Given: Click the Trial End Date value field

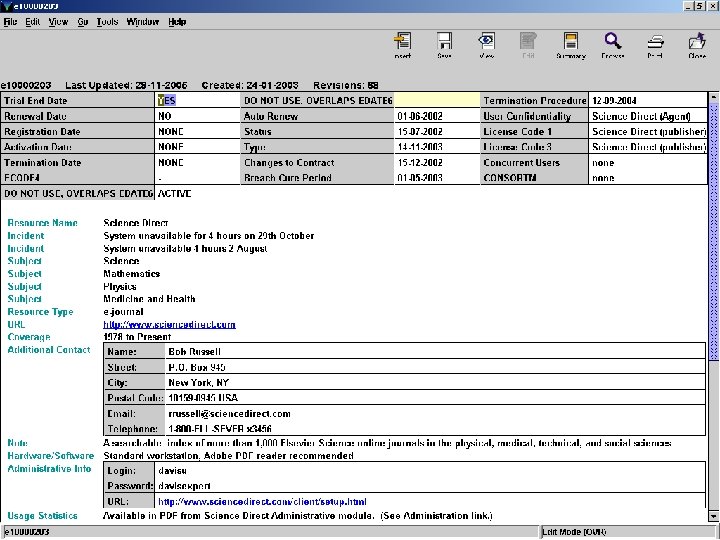Looking at the screenshot, I should [x=197, y=101].
